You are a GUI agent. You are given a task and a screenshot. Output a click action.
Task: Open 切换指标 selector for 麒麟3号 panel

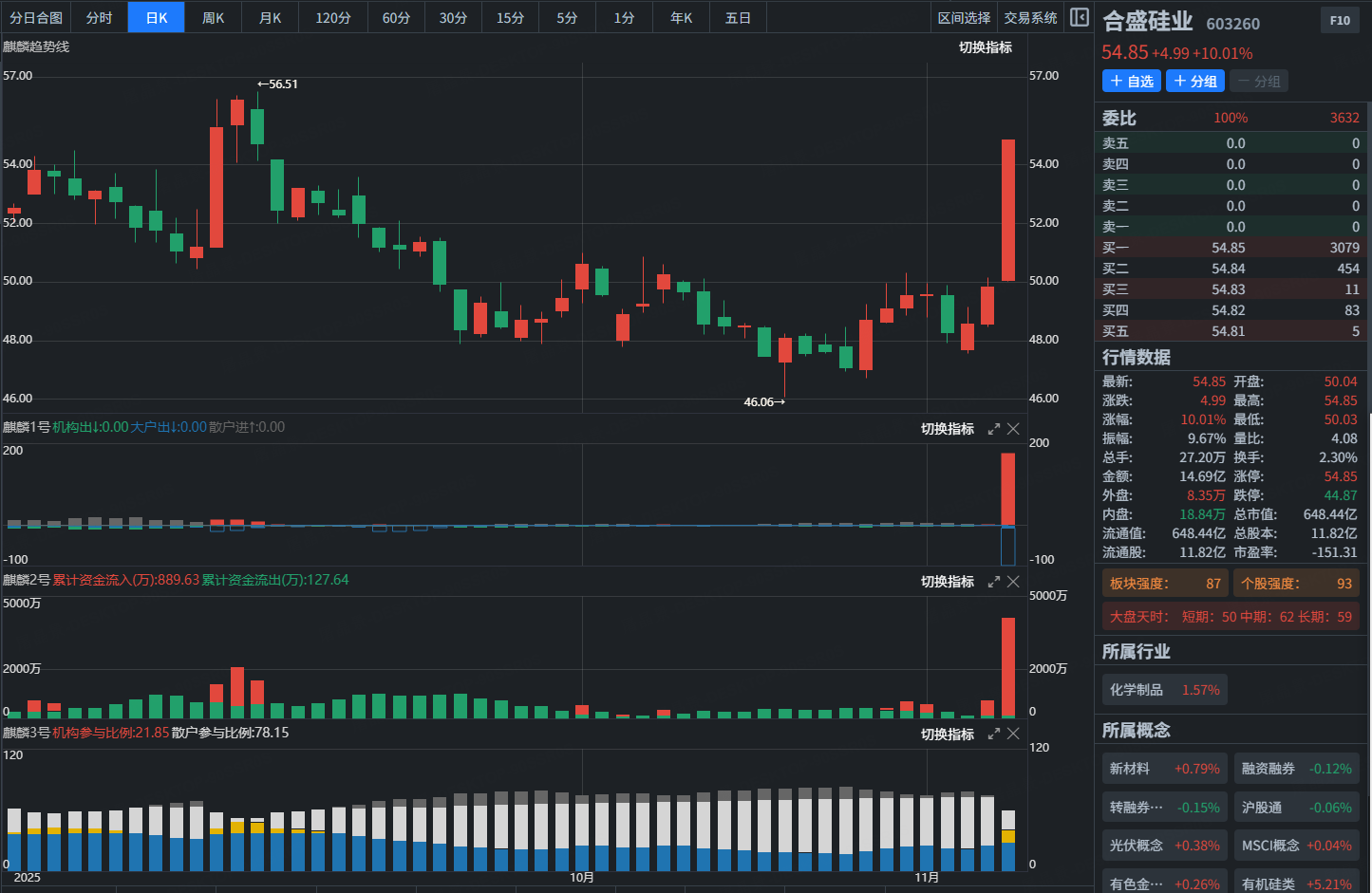[947, 735]
